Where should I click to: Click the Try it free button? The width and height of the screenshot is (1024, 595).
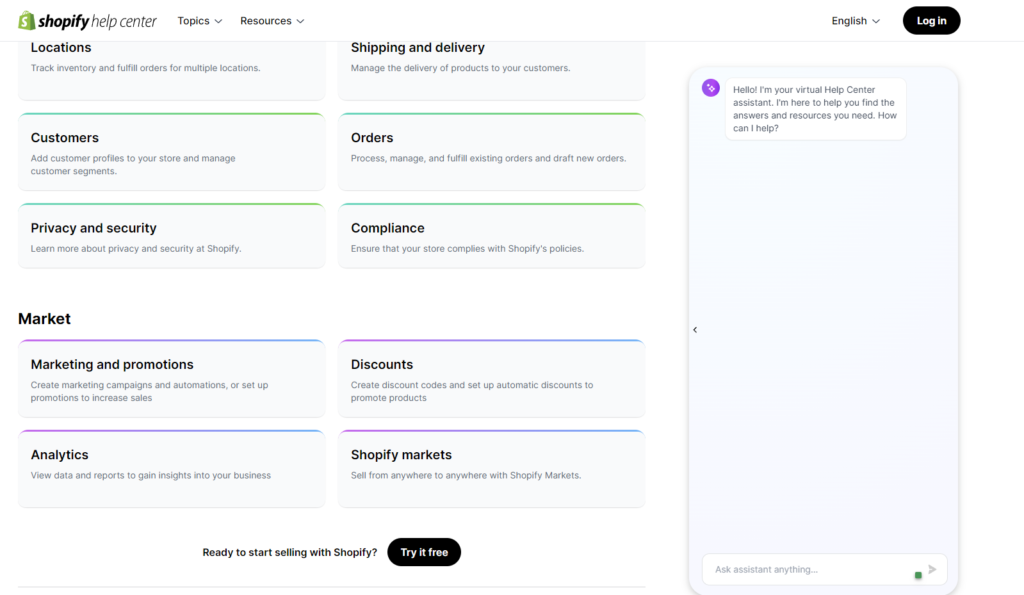click(424, 552)
